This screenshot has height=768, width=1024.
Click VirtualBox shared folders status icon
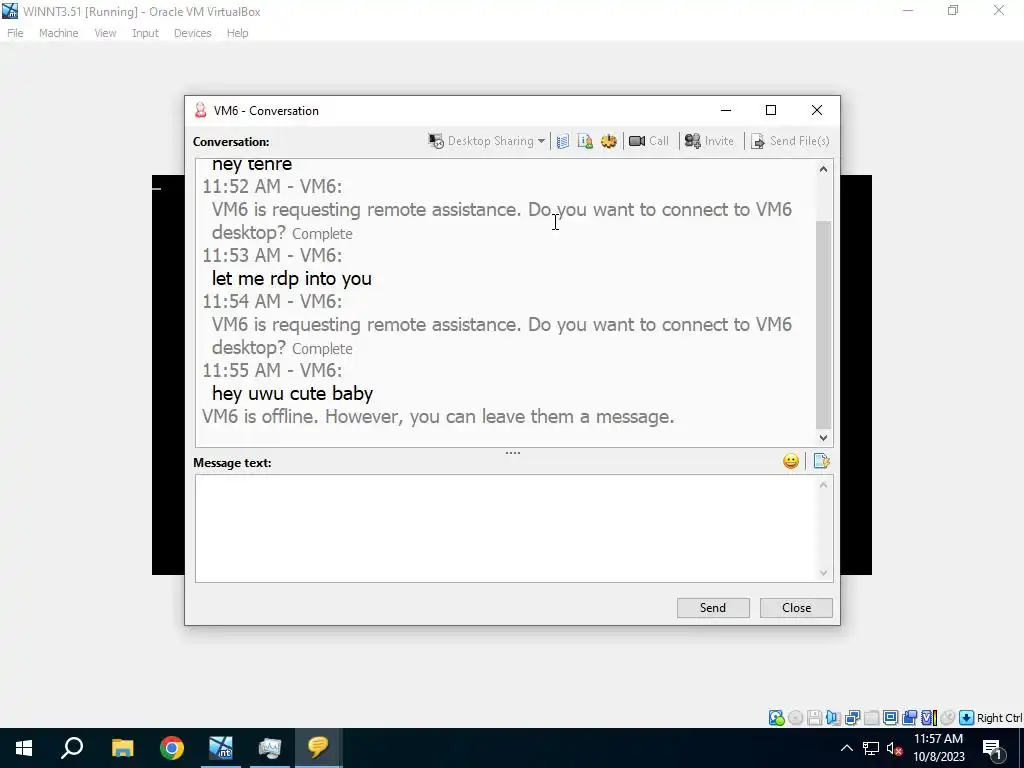(x=871, y=718)
